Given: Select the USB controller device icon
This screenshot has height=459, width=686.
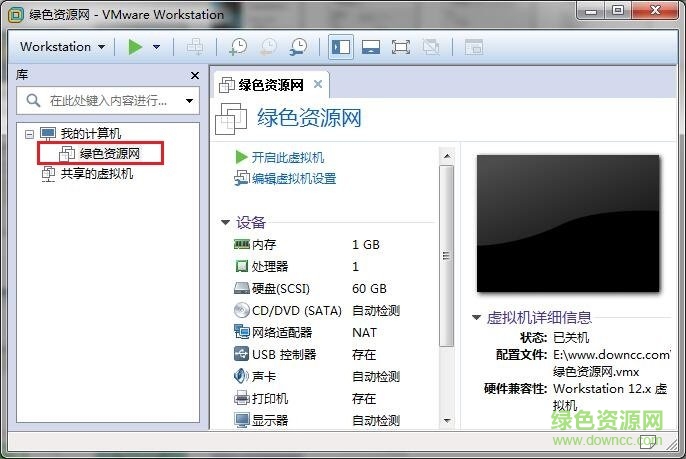Looking at the screenshot, I should pyautogui.click(x=241, y=354).
